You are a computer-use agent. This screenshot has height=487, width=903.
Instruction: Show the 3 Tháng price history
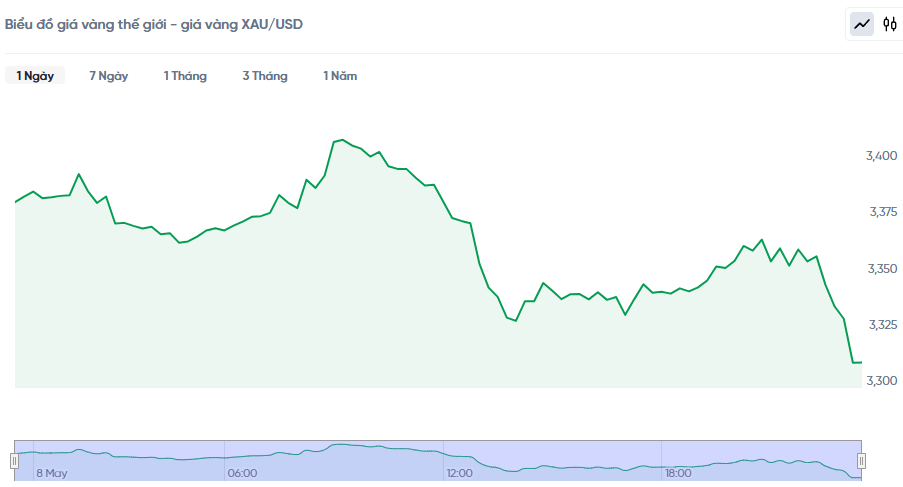click(x=265, y=75)
